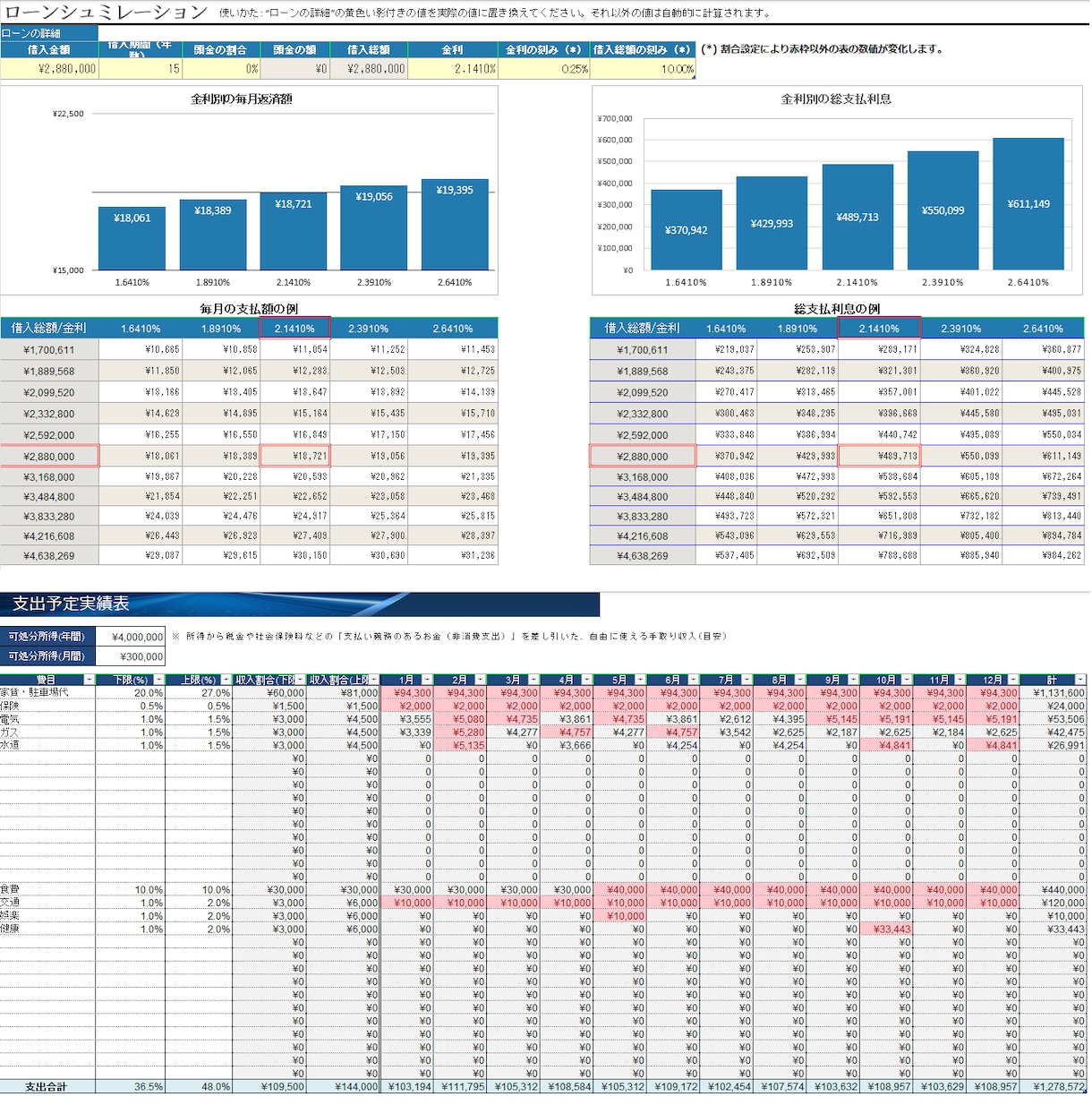Open the 6月 column filter arrow
The image size is (1092, 1105).
click(694, 680)
